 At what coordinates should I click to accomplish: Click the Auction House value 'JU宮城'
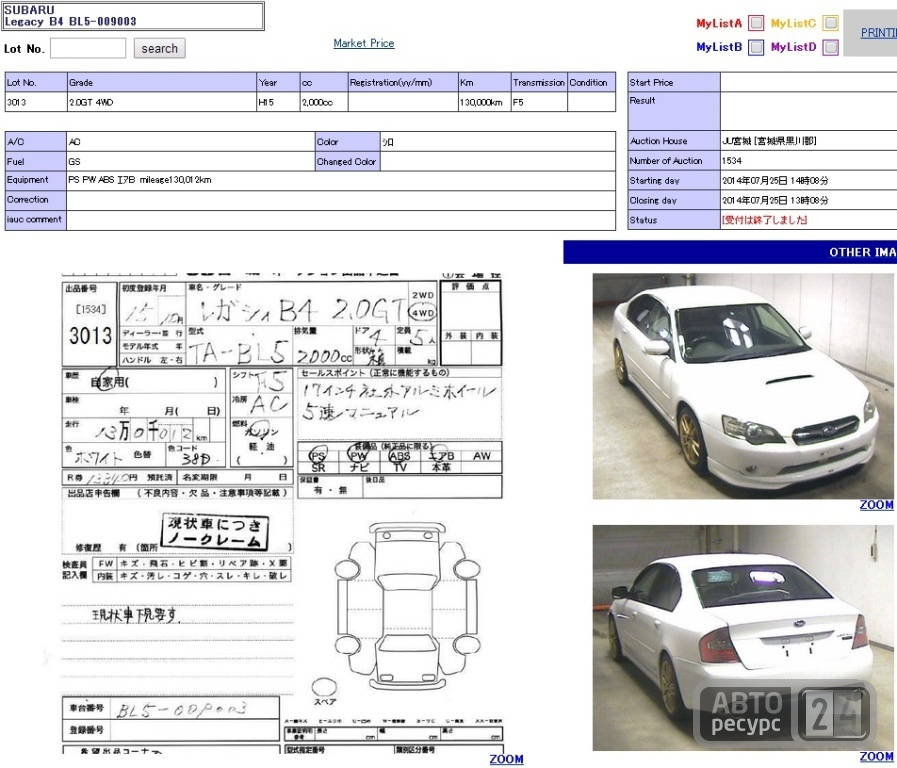[x=769, y=141]
